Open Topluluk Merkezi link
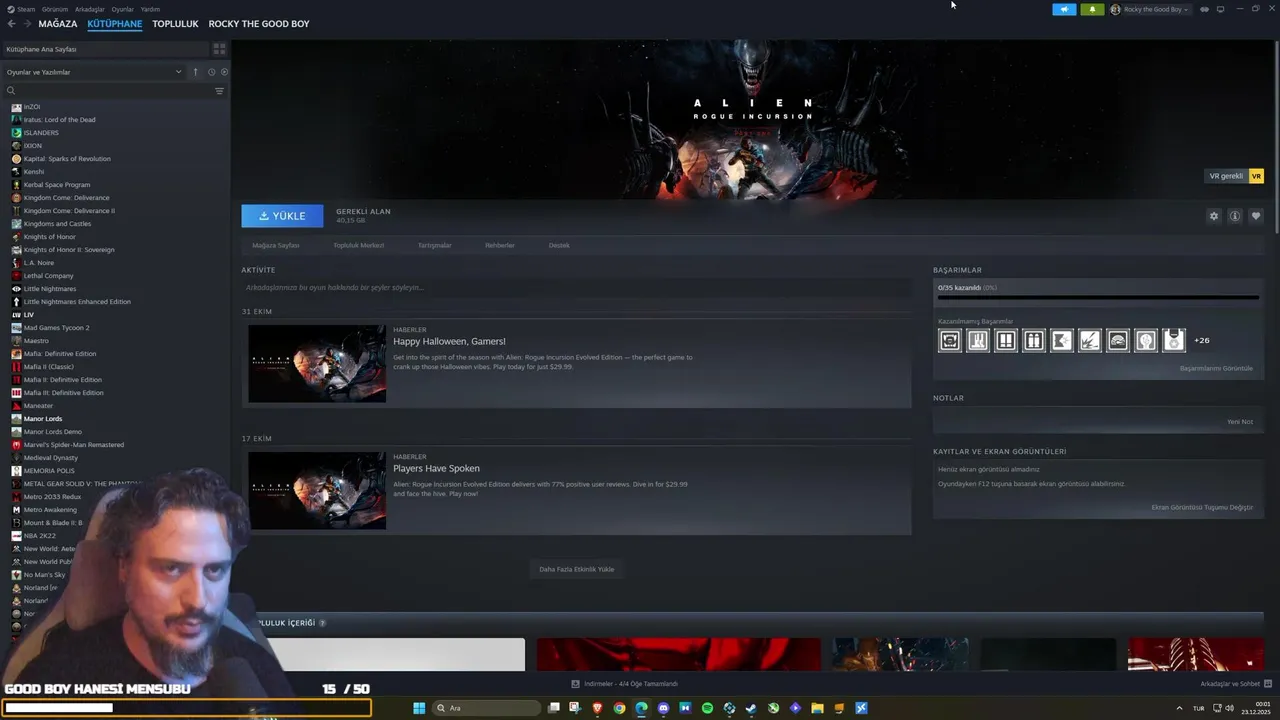1280x720 pixels. (x=358, y=245)
